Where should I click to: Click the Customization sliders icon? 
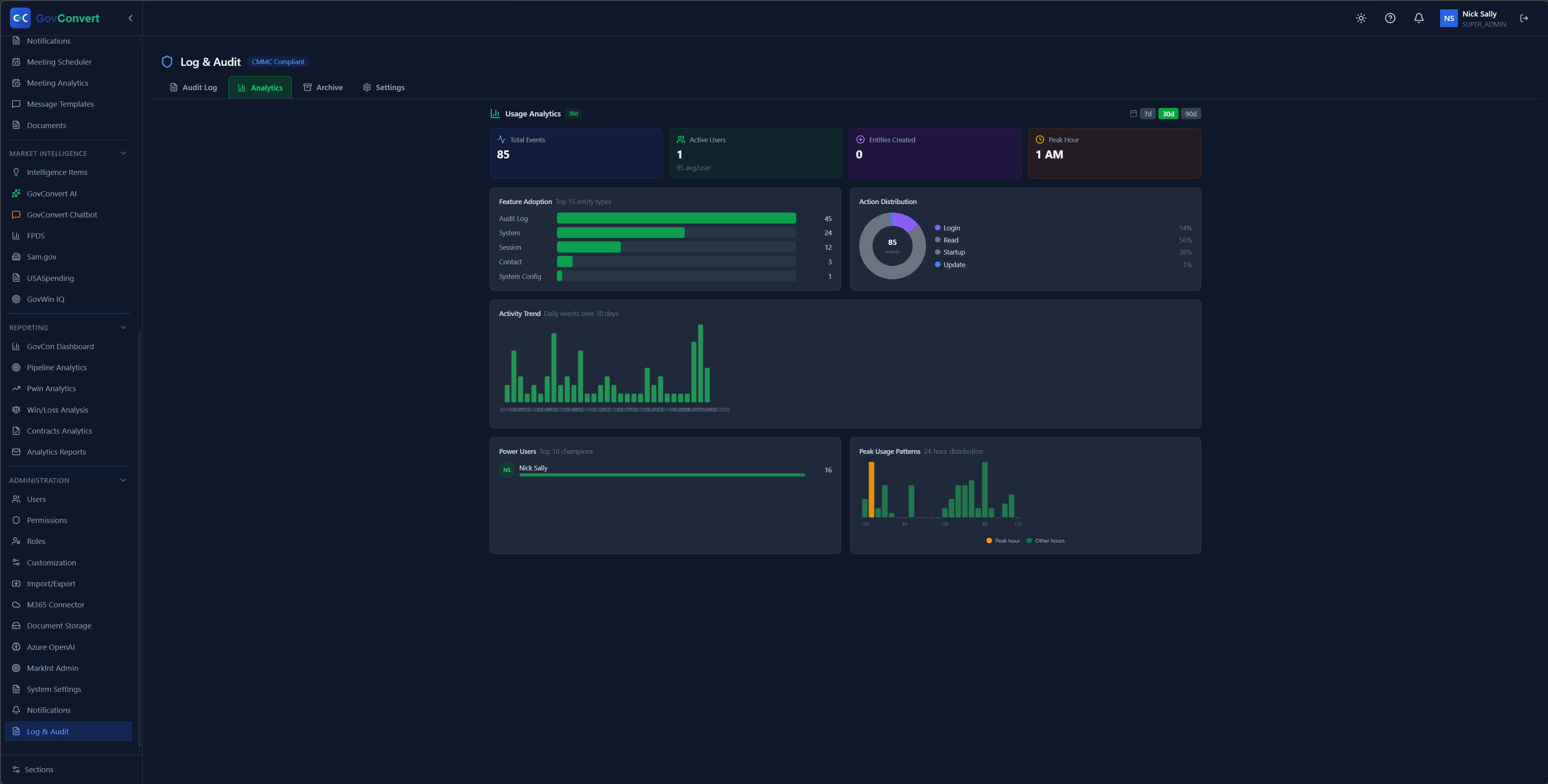point(16,562)
